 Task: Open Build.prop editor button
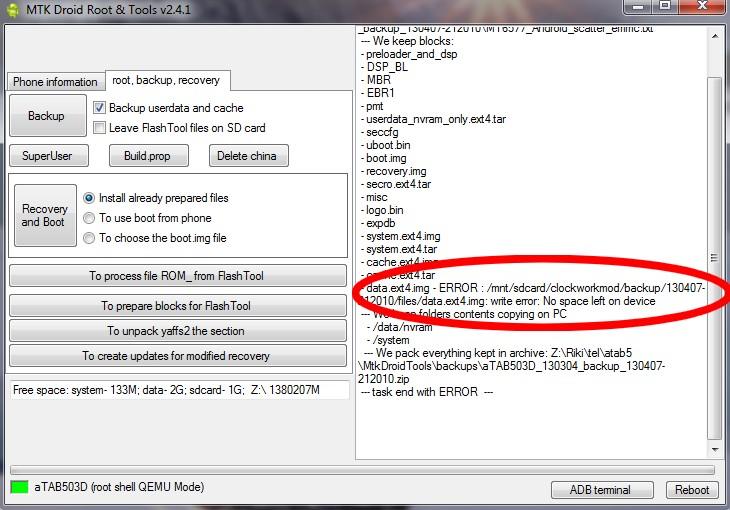(x=149, y=156)
